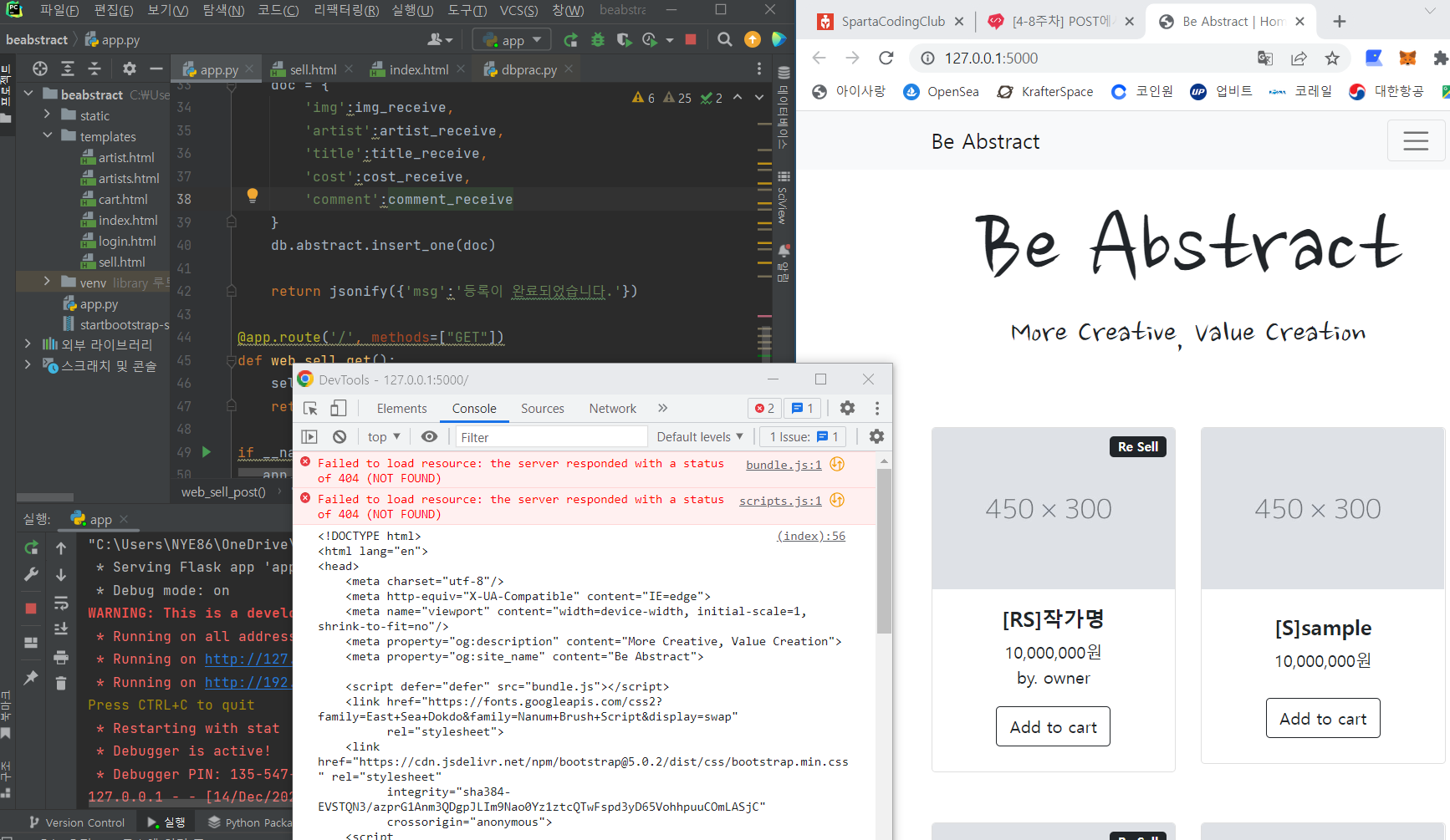Viewport: 1450px width, 840px height.
Task: Toggle the Be Abstract hamburger navbar menu
Action: click(1416, 140)
